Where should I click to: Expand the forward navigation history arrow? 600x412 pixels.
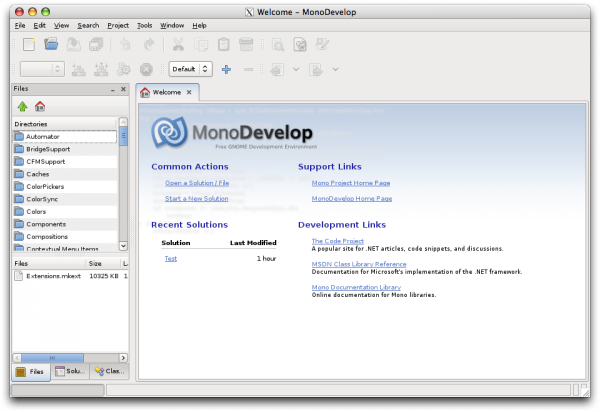click(x=335, y=70)
